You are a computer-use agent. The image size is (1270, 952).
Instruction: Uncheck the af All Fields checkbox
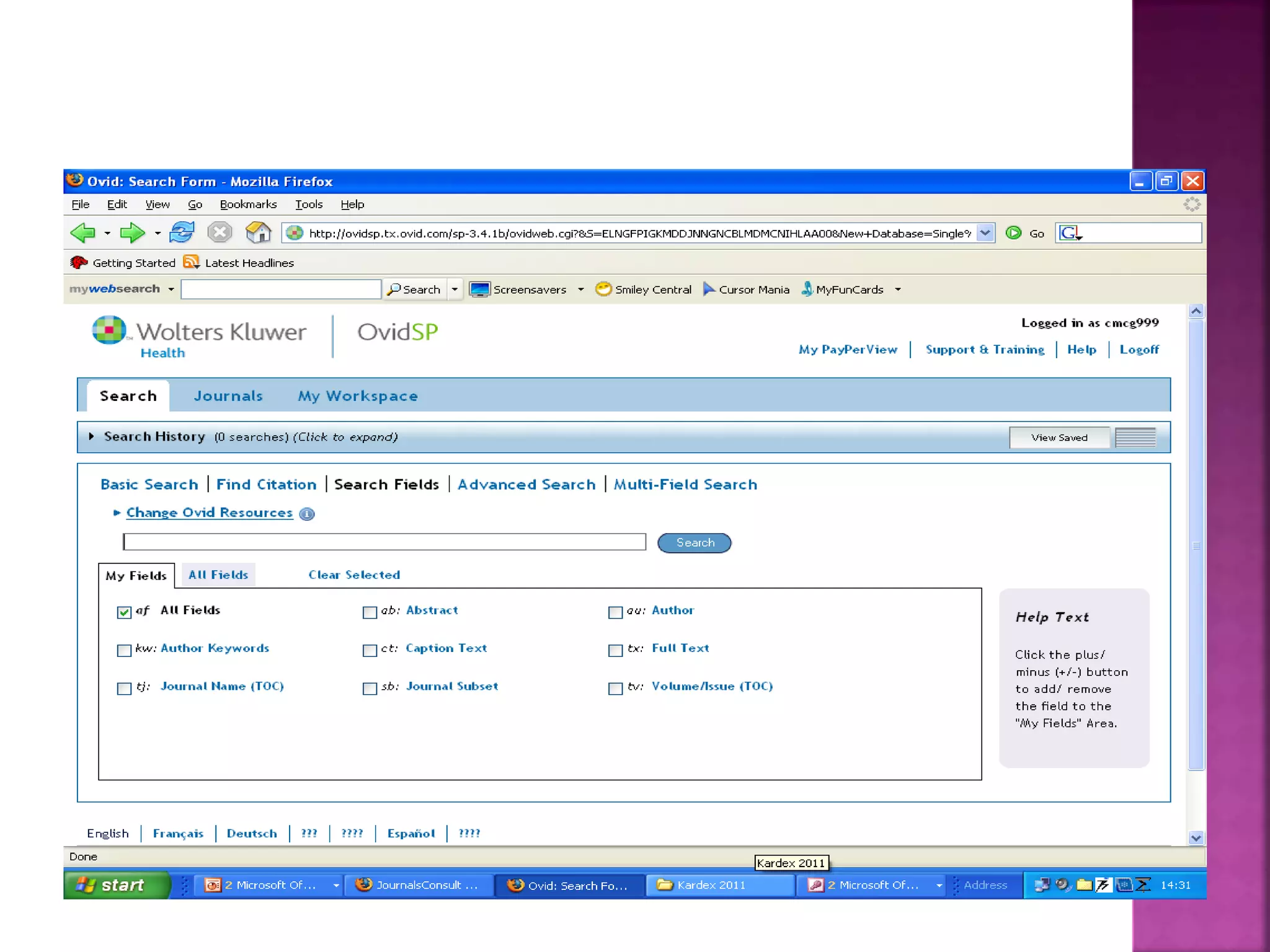[x=124, y=612]
